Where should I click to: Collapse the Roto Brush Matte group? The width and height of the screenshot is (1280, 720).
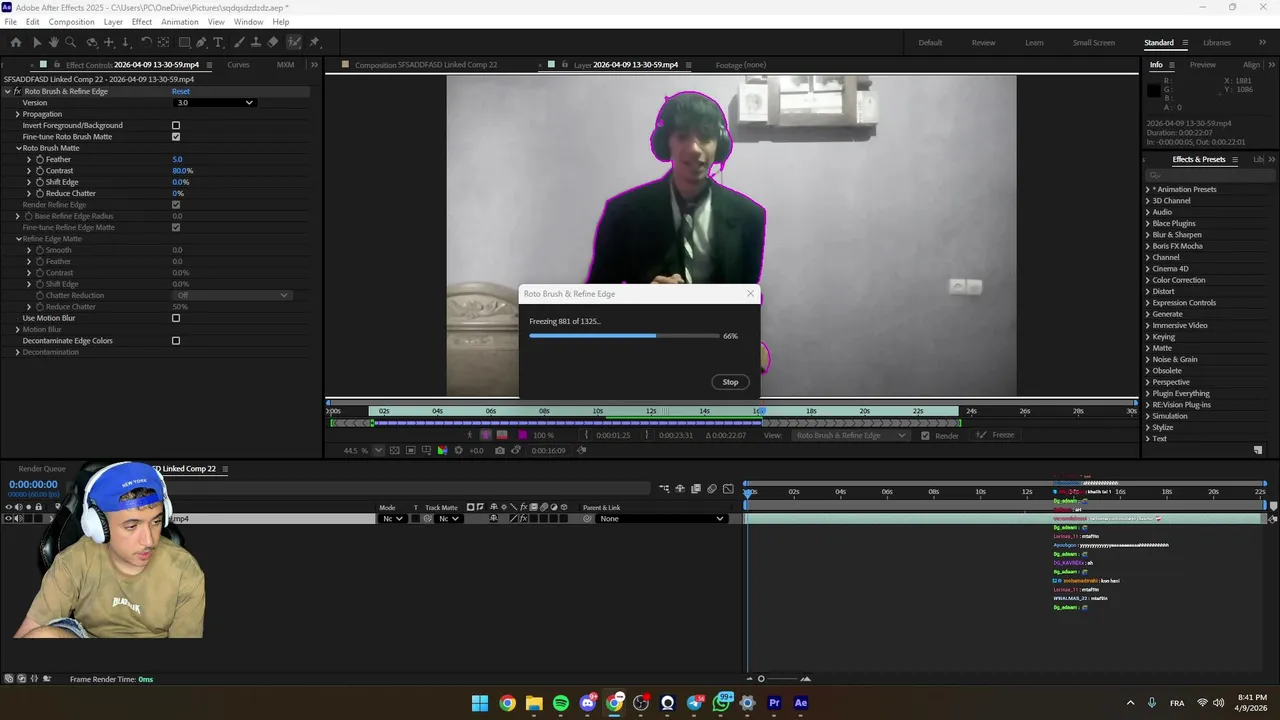[18, 148]
